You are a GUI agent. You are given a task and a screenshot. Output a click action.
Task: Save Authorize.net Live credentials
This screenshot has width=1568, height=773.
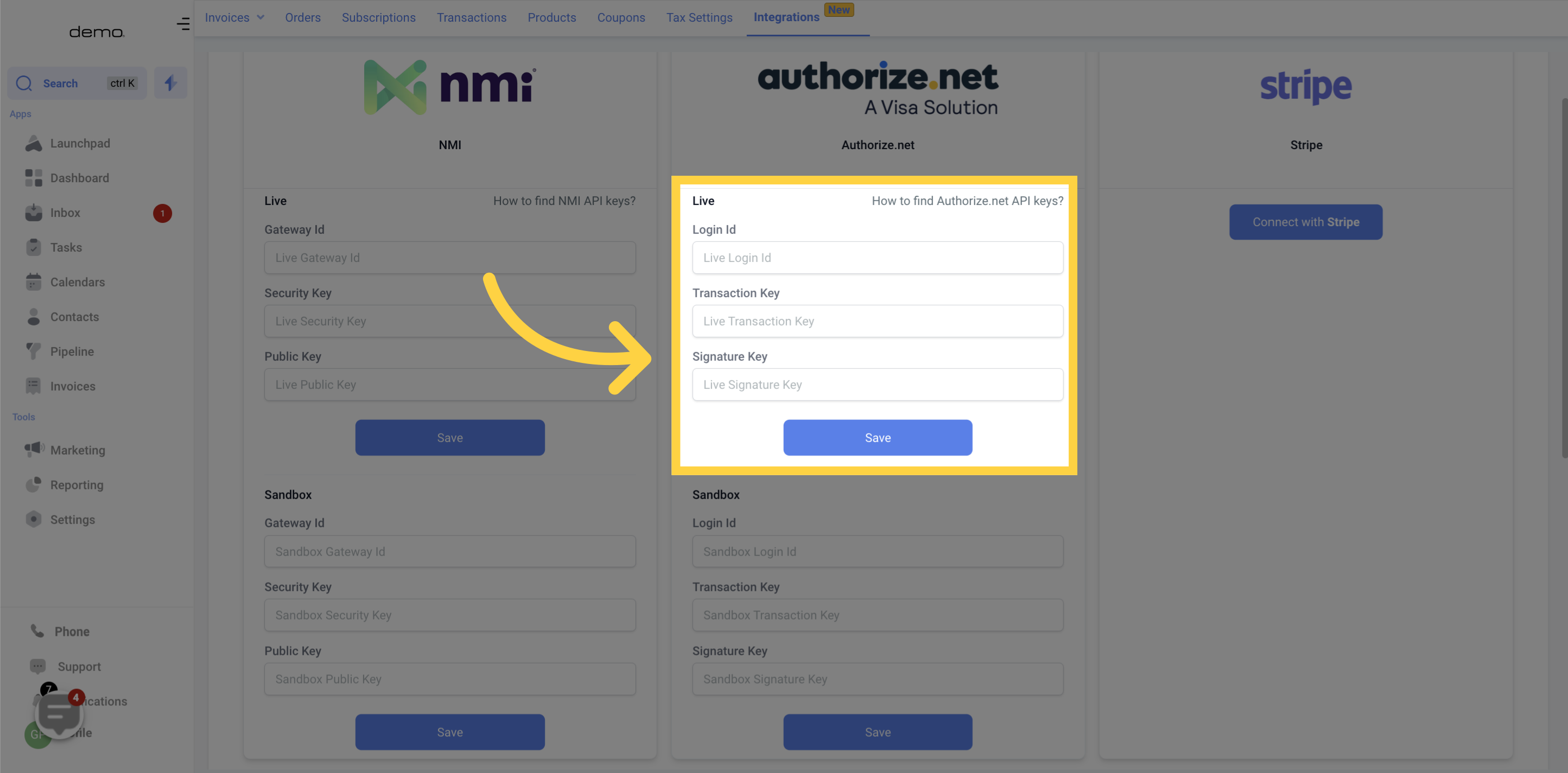[877, 437]
